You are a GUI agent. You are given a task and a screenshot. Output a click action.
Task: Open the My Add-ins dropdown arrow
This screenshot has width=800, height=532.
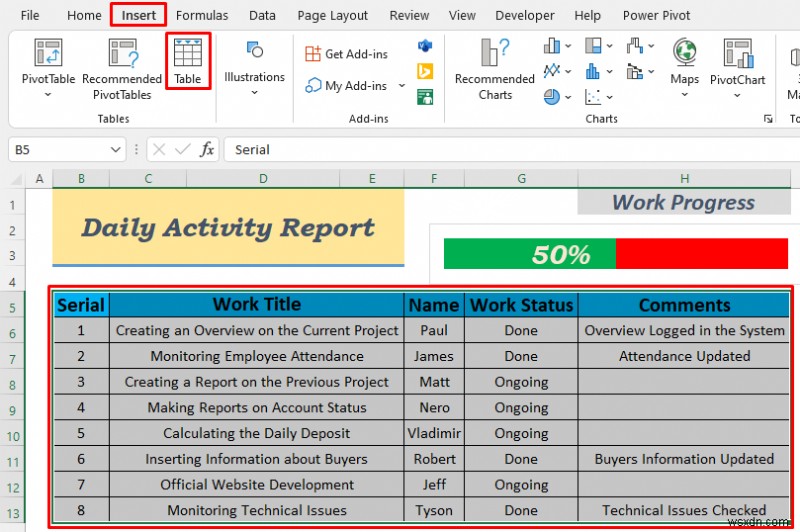click(402, 85)
